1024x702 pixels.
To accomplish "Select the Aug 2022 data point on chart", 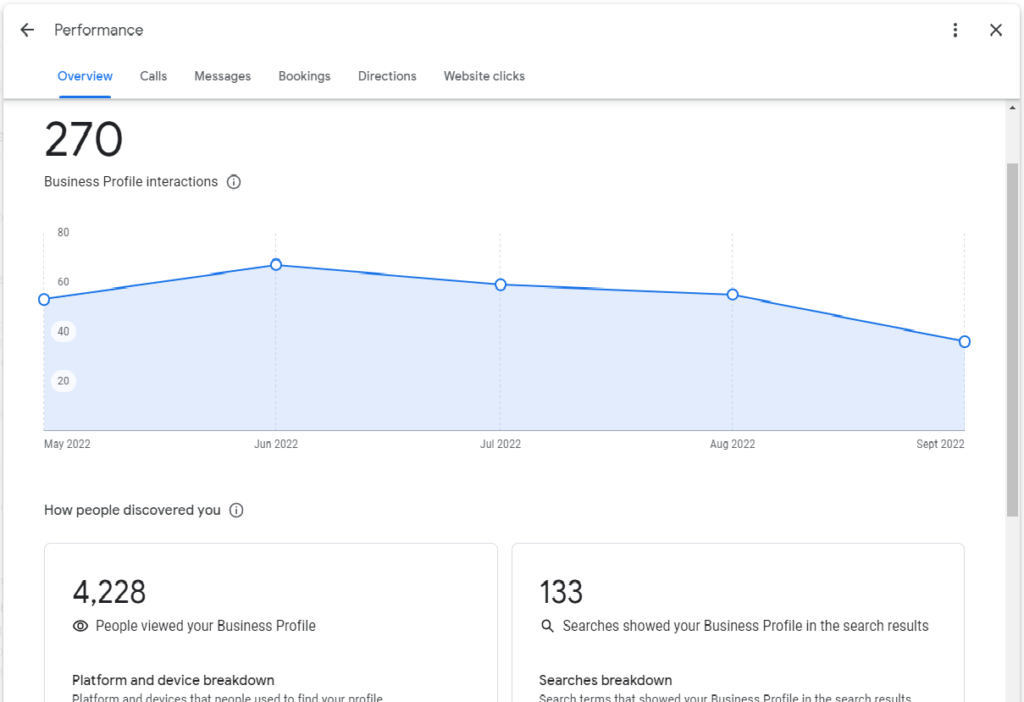I will (733, 295).
